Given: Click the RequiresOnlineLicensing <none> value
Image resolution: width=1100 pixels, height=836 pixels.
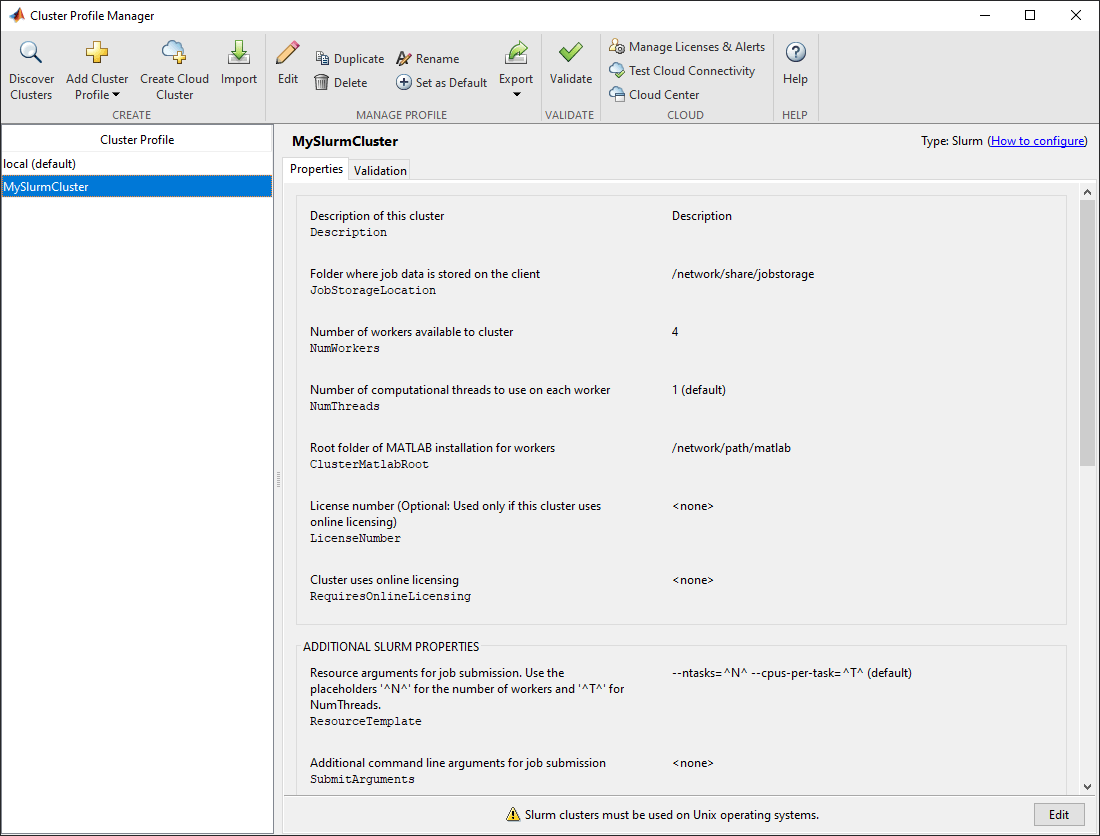Looking at the screenshot, I should 692,581.
